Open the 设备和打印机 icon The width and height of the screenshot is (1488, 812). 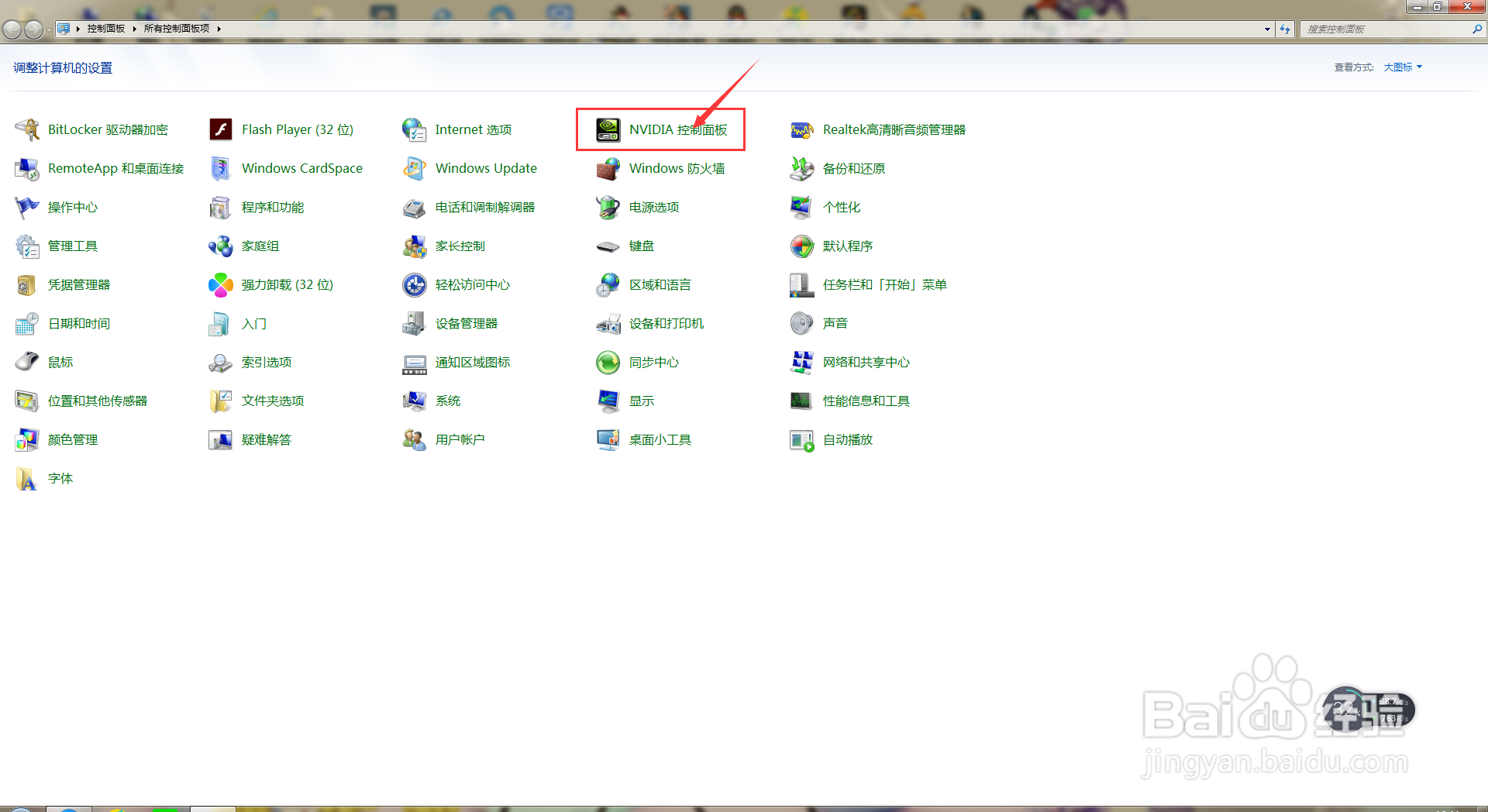(x=608, y=323)
